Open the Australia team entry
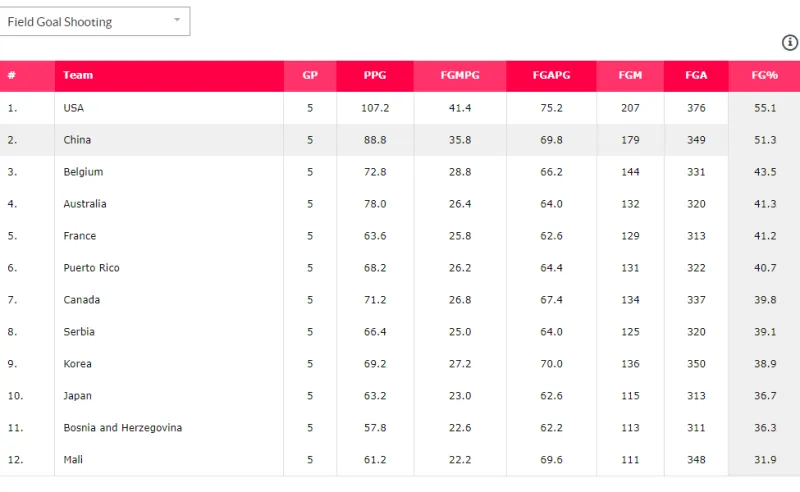Screen dimensions: 800x492 (x=85, y=204)
